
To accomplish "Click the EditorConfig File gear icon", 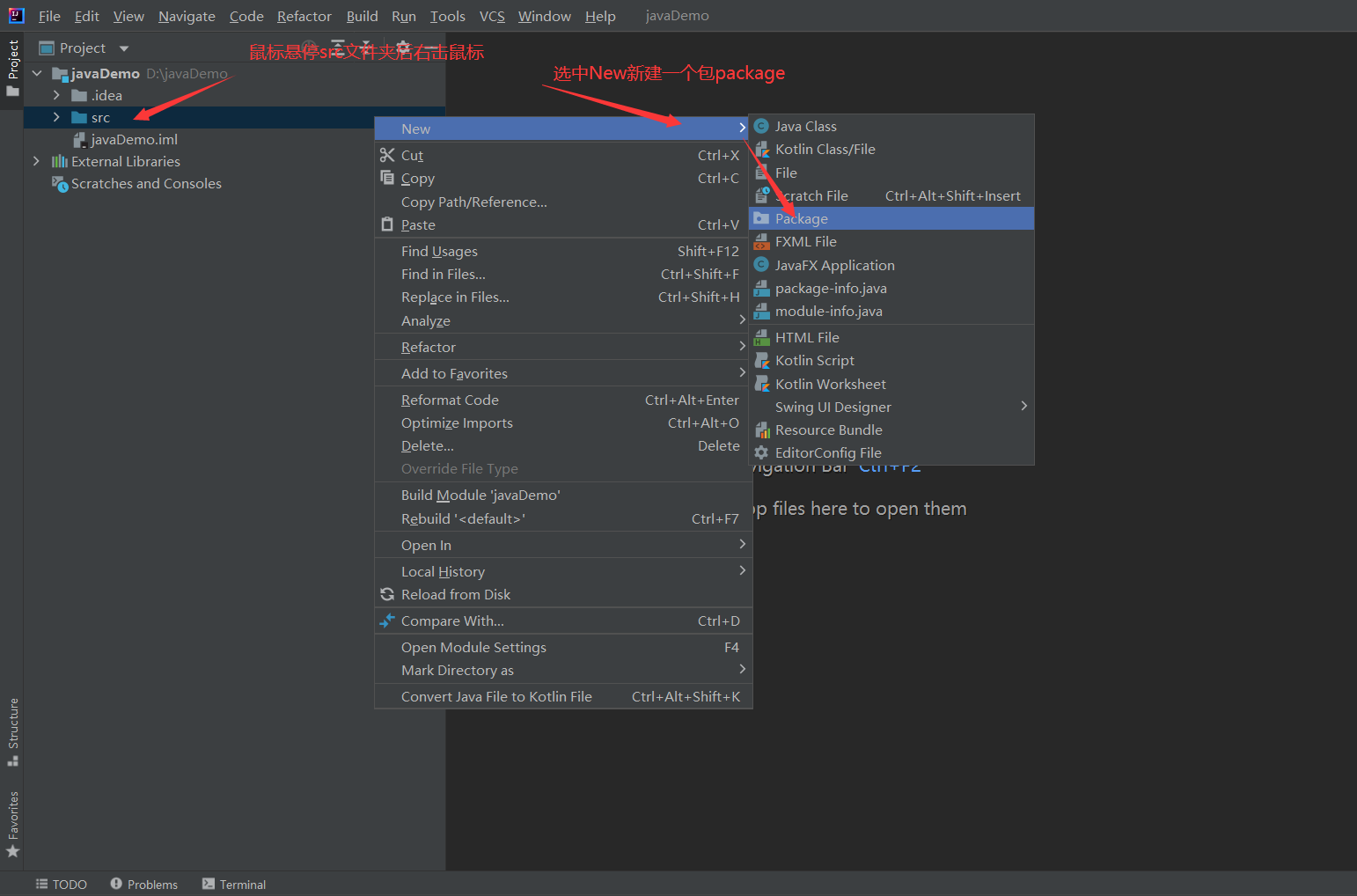I will click(762, 452).
